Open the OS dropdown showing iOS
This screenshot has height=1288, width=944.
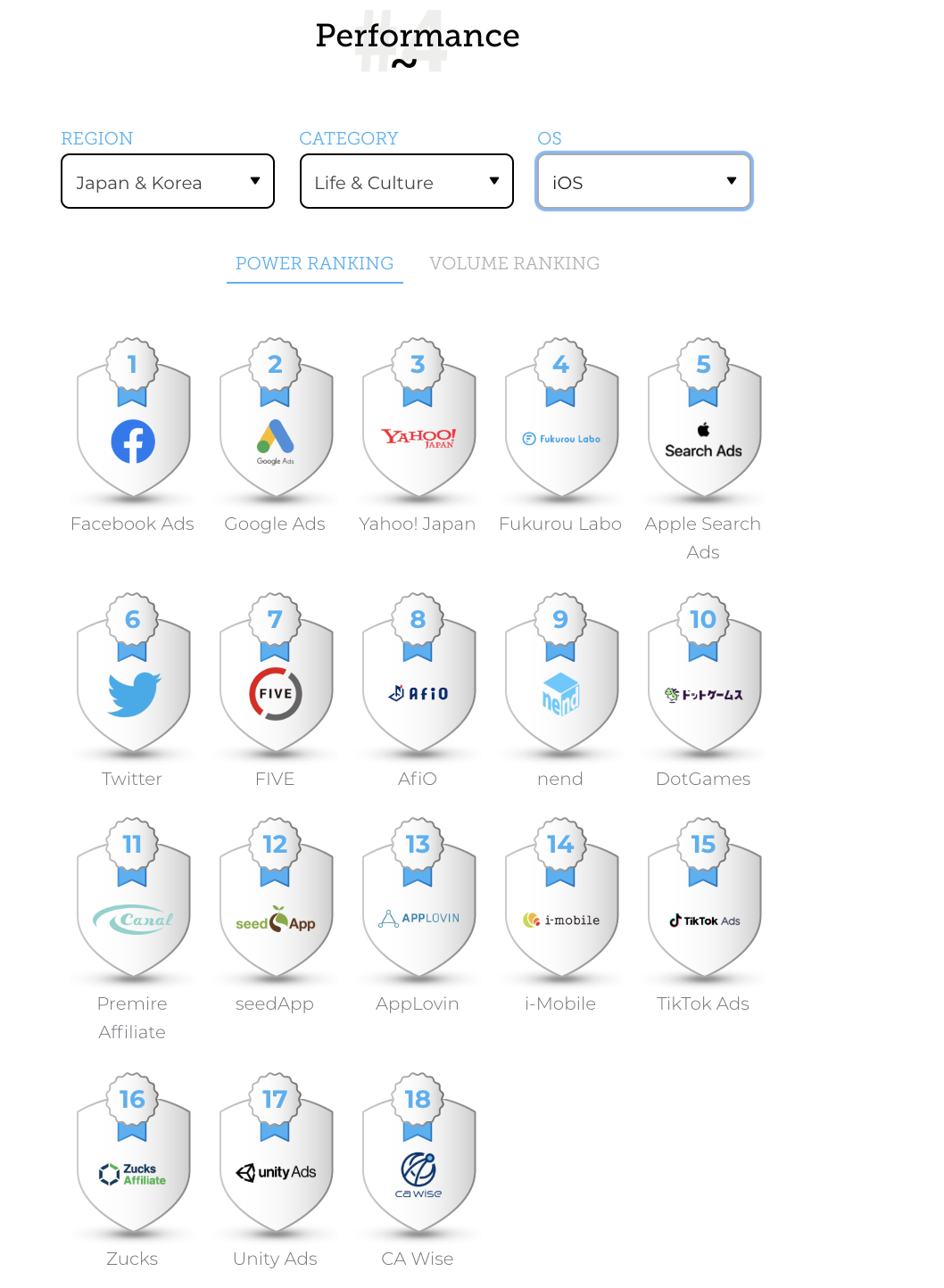tap(644, 182)
